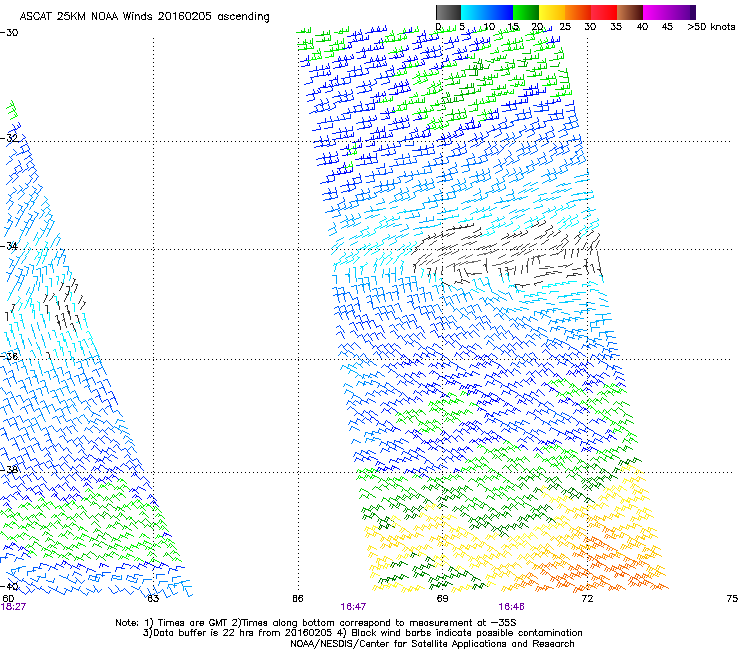Click the yellow 20-25 knots legend swatch
The width and height of the screenshot is (740, 650).
point(552,12)
